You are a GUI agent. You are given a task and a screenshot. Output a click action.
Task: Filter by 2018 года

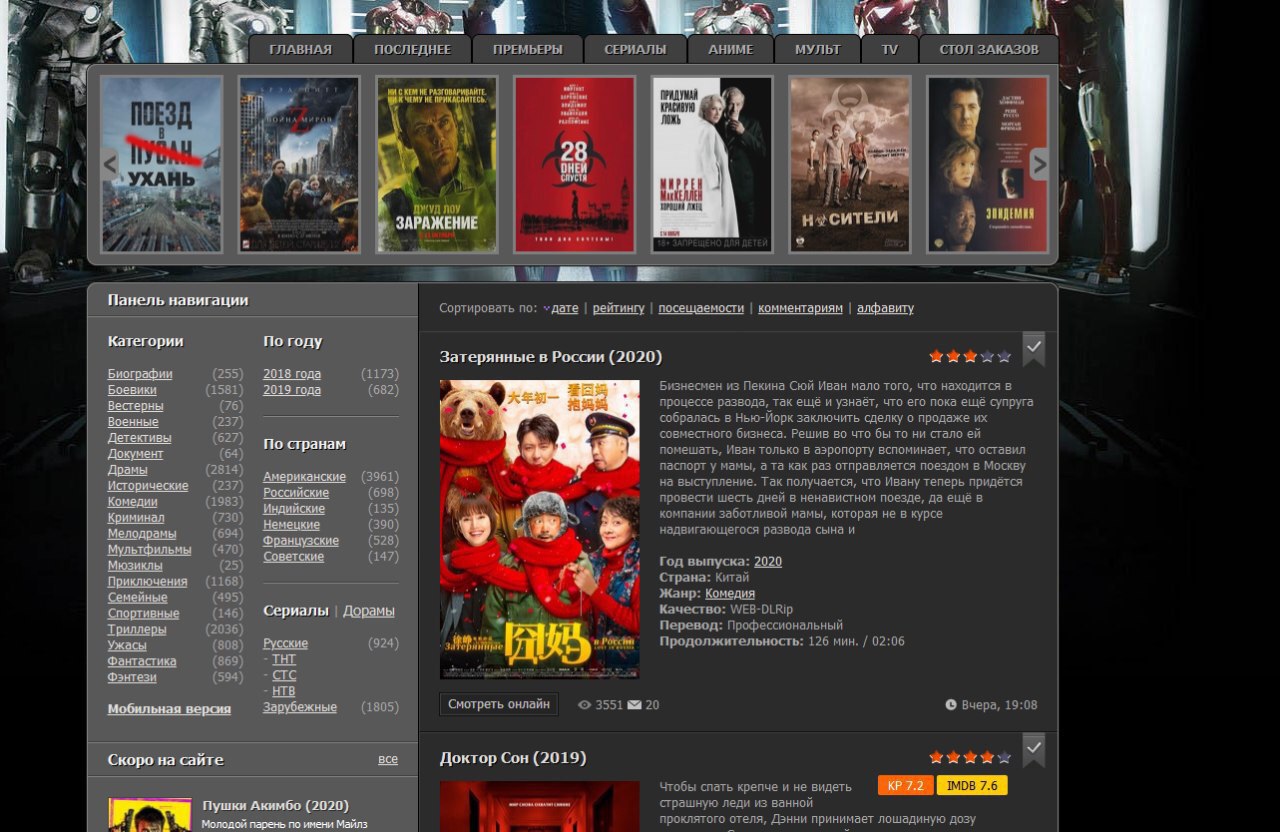point(292,374)
